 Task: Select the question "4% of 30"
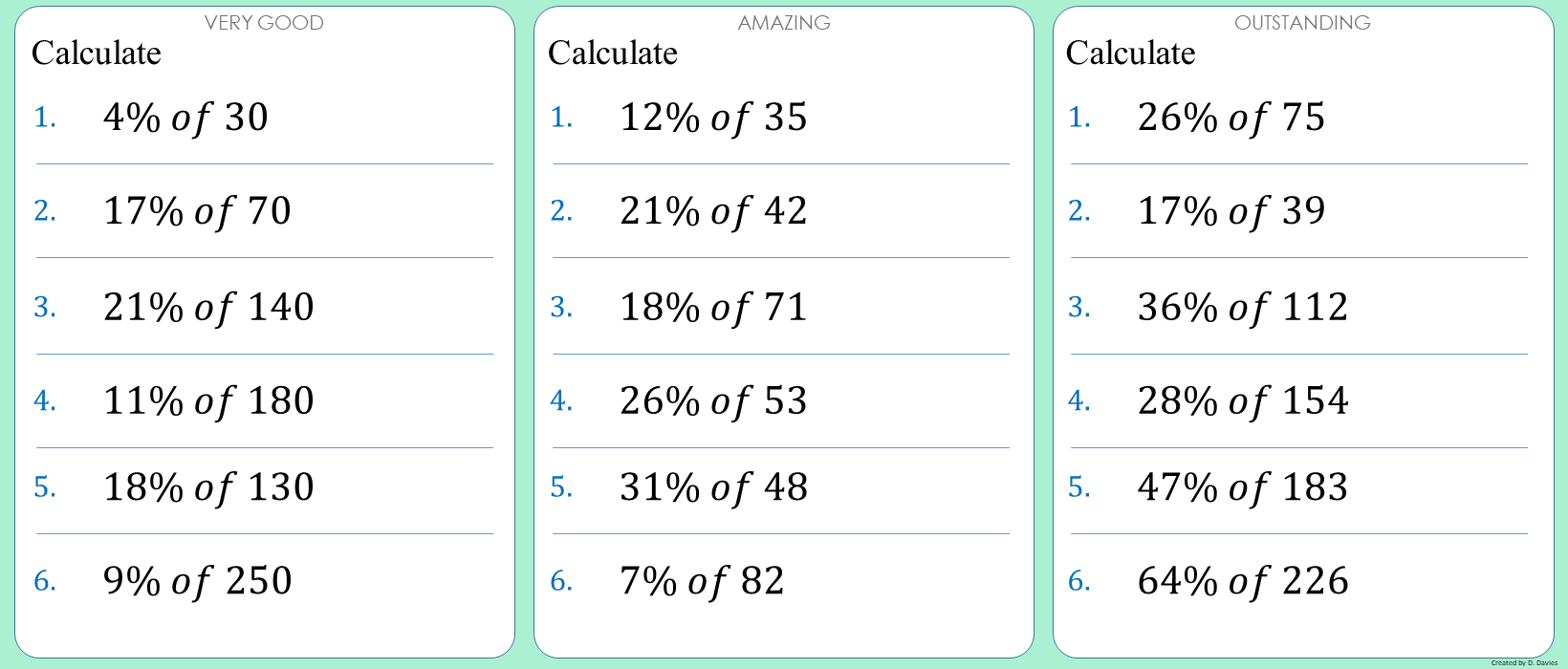point(185,118)
